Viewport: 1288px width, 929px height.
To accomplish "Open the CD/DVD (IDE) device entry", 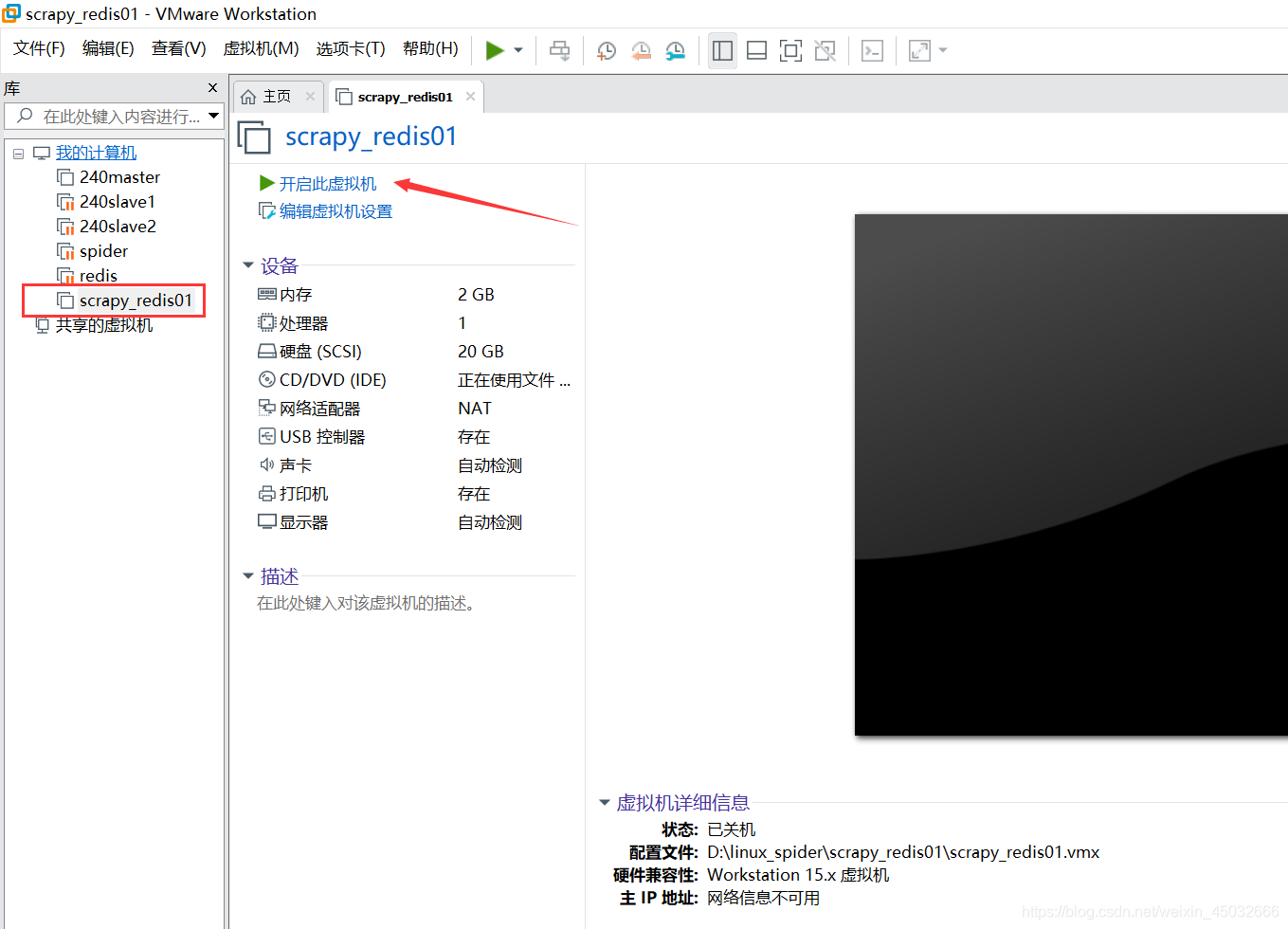I will (x=333, y=380).
